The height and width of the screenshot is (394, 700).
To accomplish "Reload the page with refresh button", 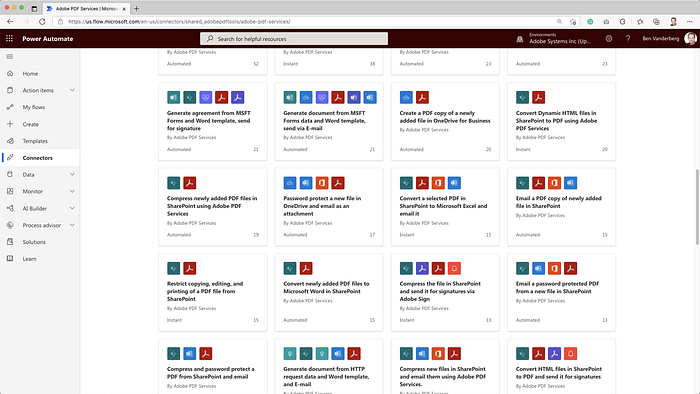I will pyautogui.click(x=42, y=21).
